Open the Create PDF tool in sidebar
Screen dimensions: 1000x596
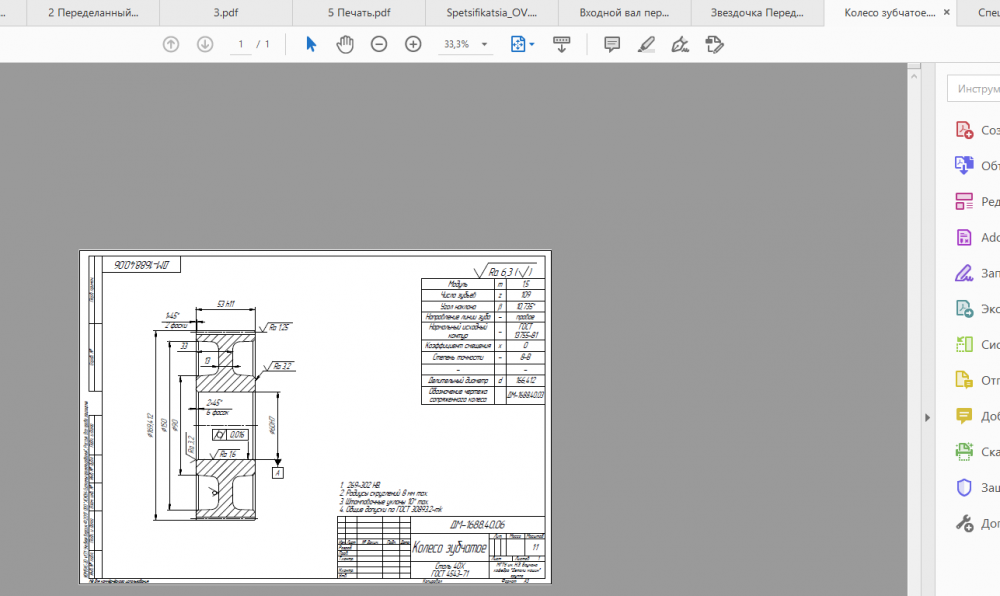pyautogui.click(x=965, y=130)
